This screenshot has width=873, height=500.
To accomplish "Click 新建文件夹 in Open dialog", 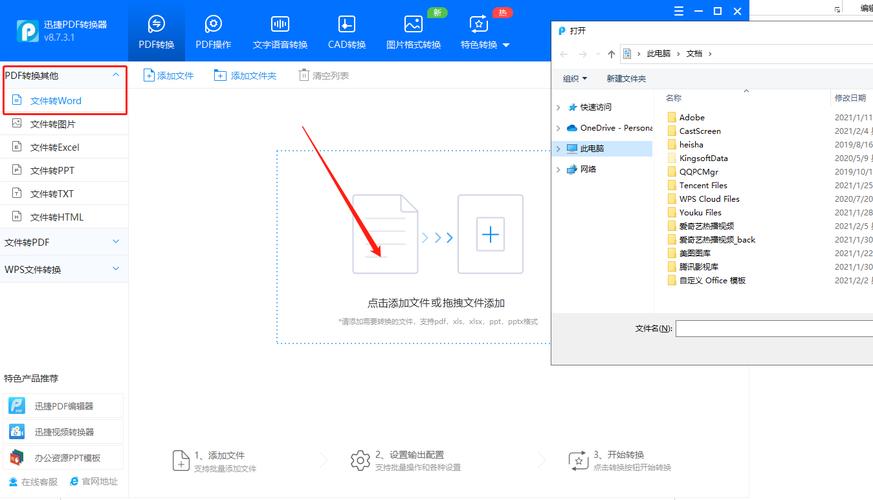I will tap(626, 79).
